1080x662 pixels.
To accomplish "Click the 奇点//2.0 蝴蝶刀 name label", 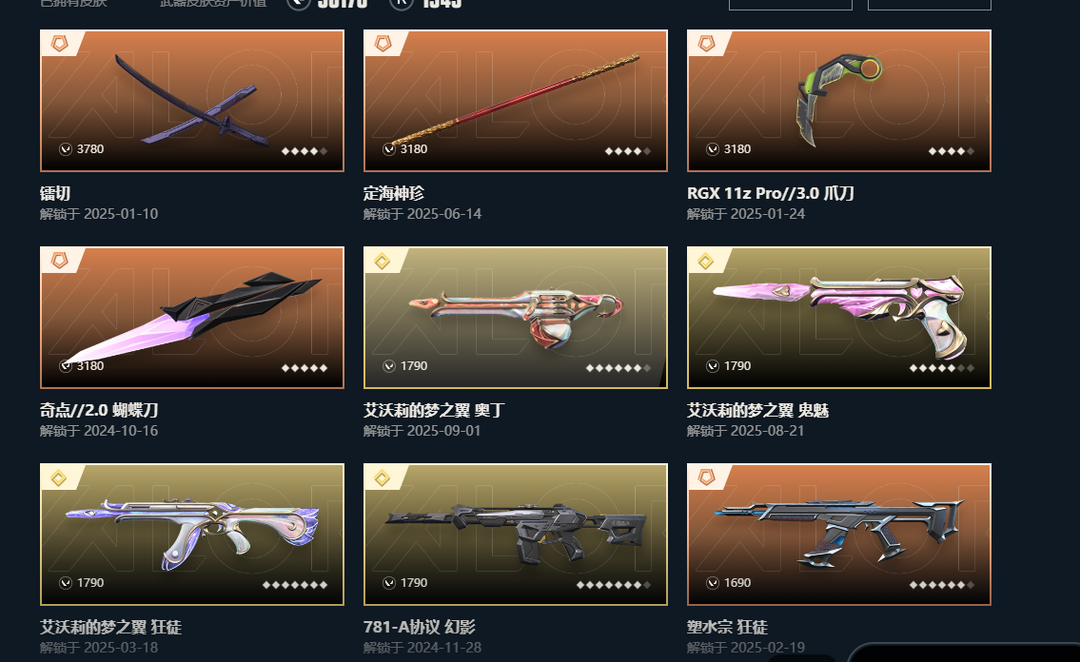I will point(99,411).
